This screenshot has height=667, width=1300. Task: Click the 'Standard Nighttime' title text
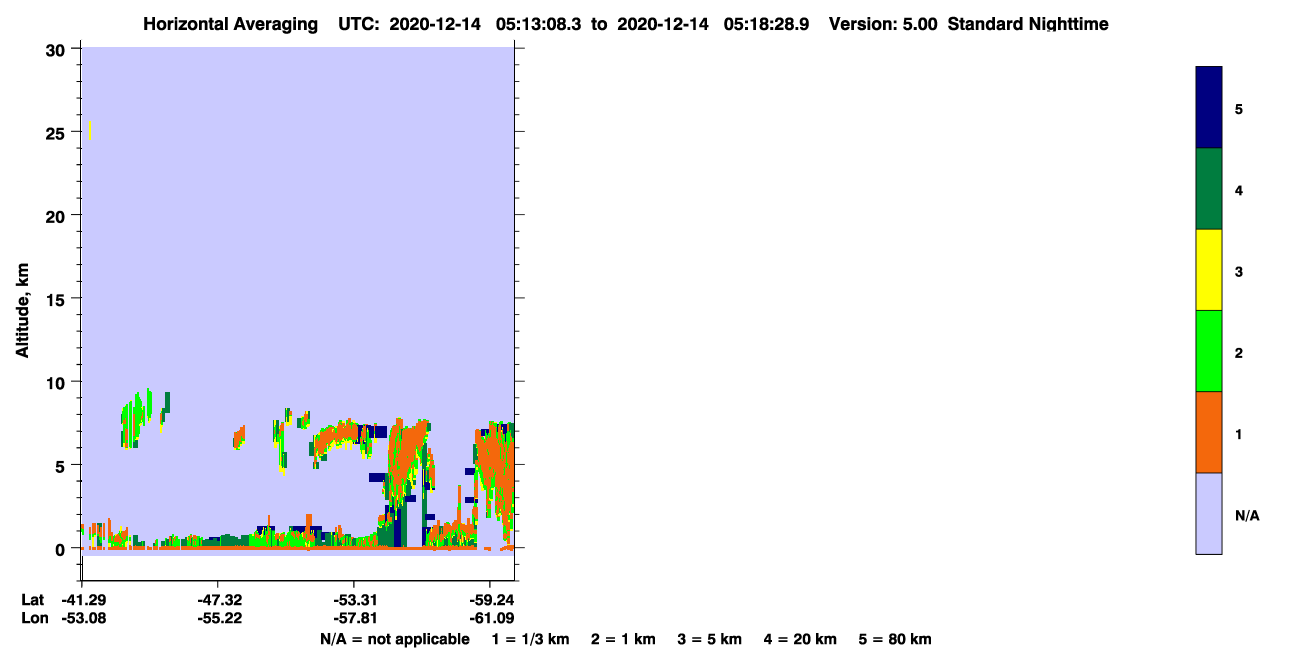pyautogui.click(x=1028, y=24)
